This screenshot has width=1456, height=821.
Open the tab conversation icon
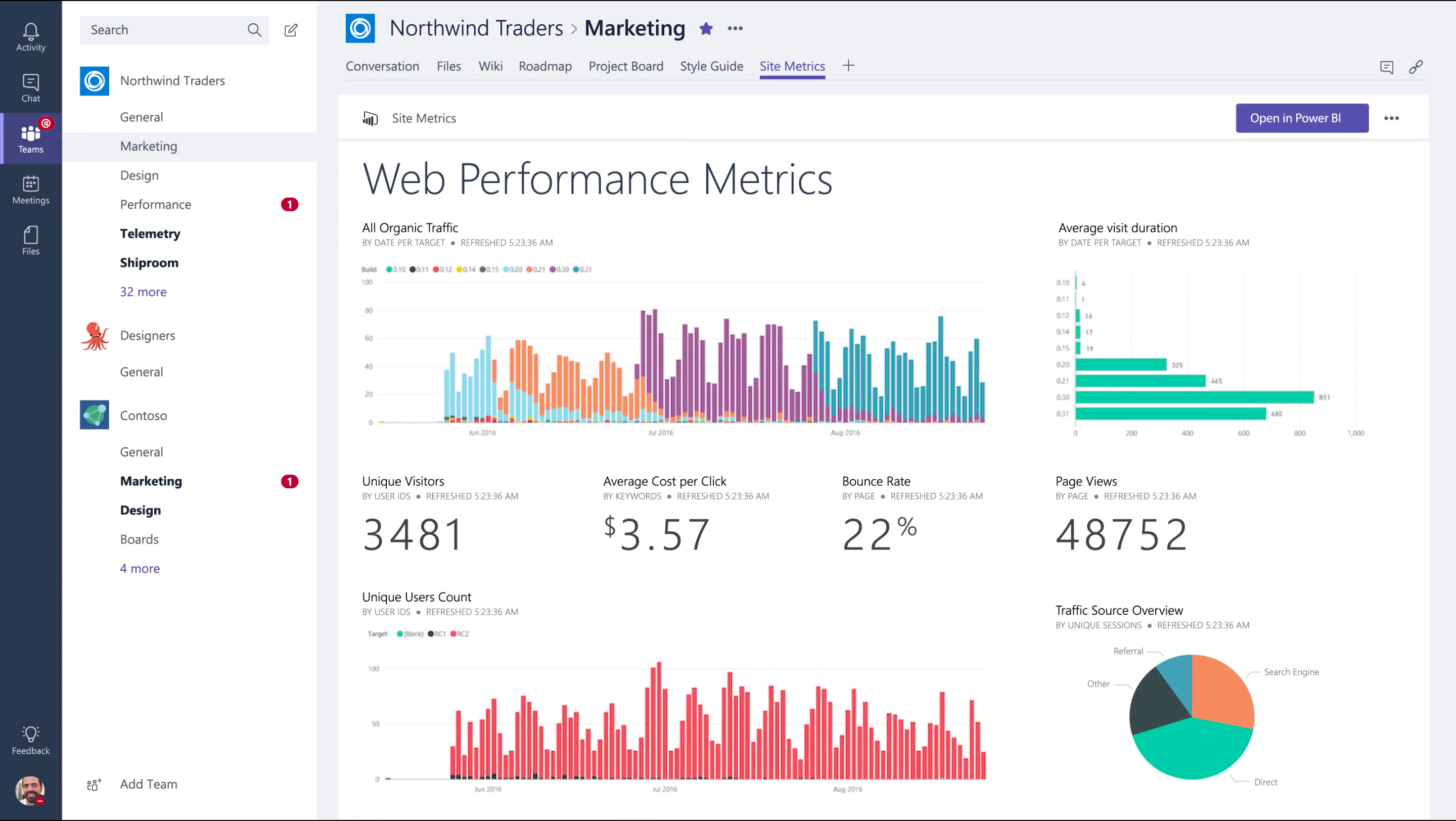click(x=1386, y=67)
